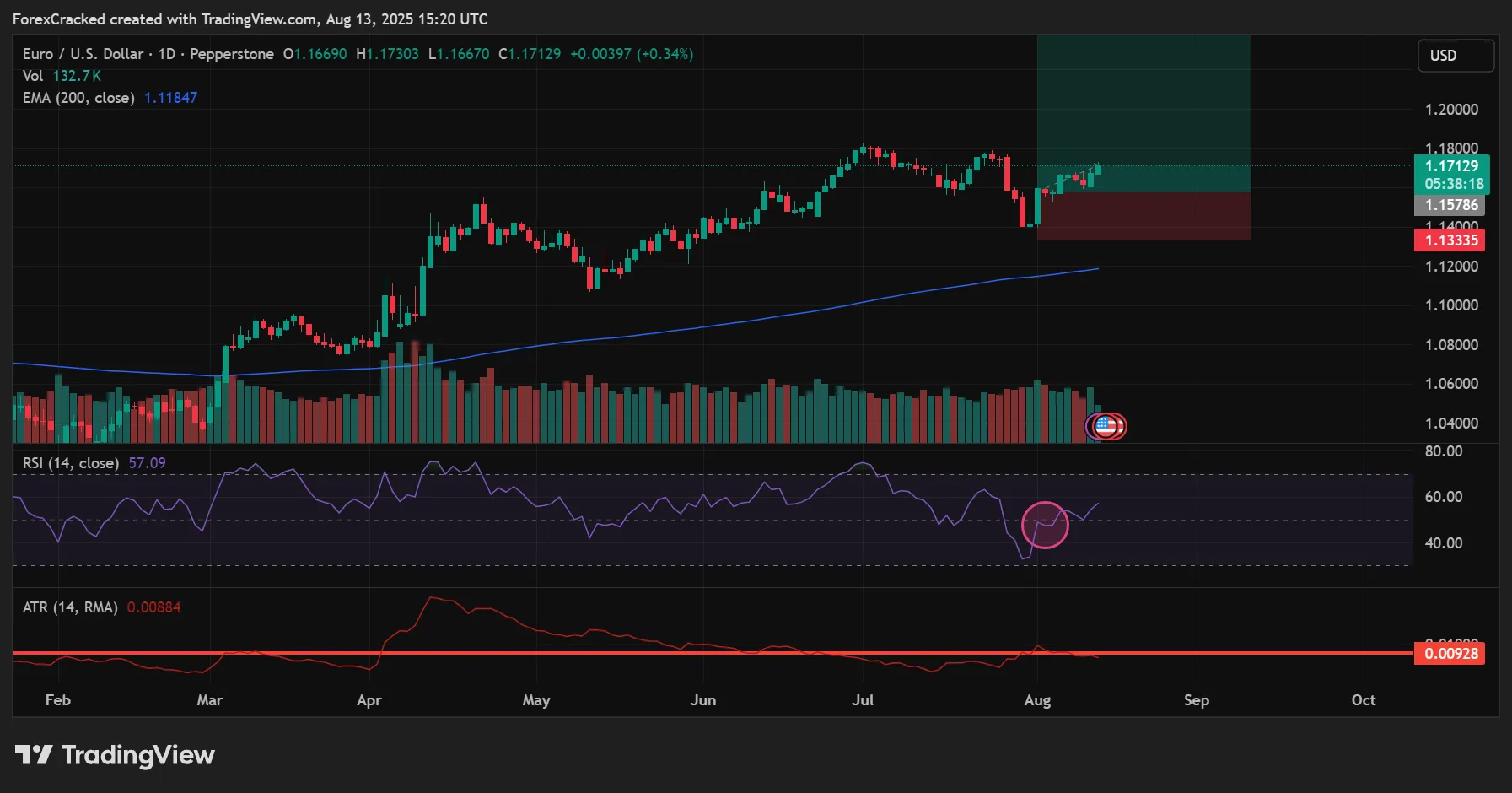Click the entry price label 1.15786
Screen dimensions: 1512x793
pyautogui.click(x=1455, y=204)
